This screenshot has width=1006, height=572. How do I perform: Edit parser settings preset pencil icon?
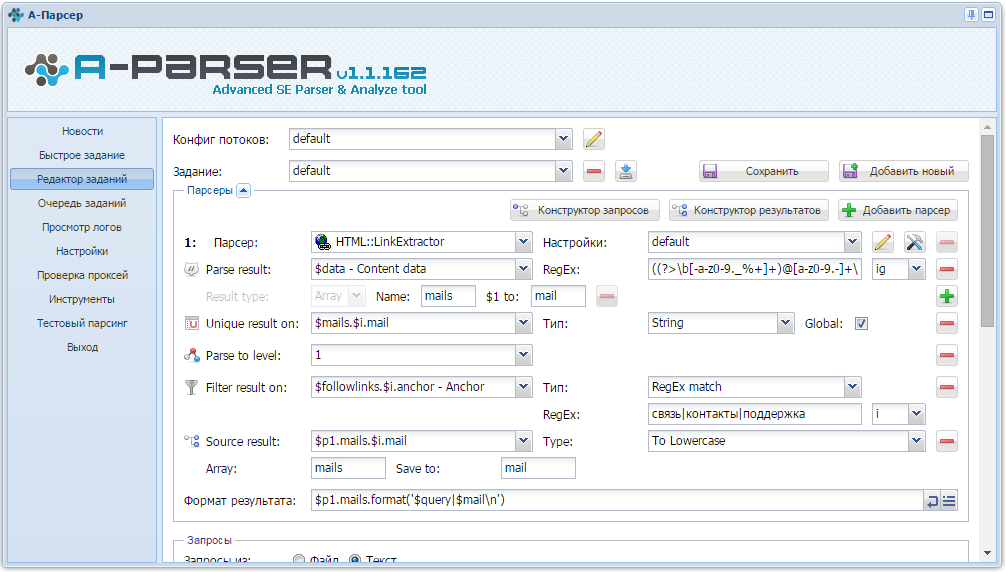click(x=883, y=242)
